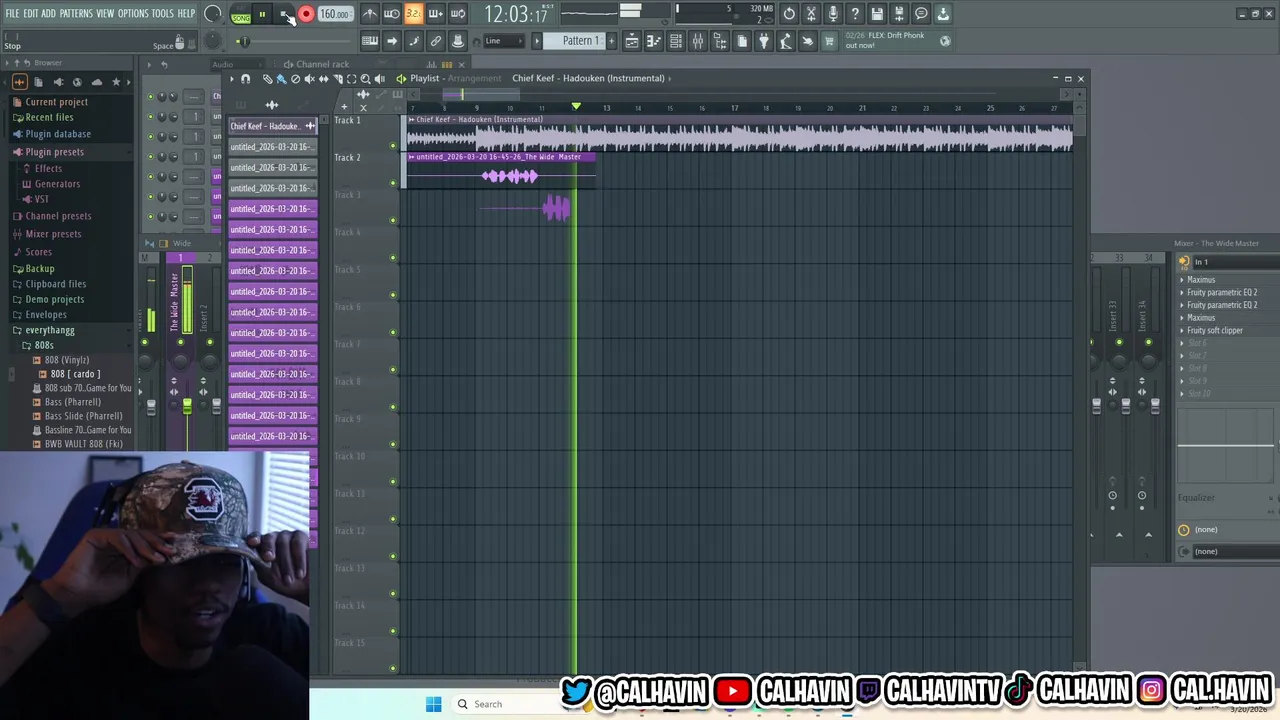
Task: Click the 160.000 tempo field
Action: [334, 14]
